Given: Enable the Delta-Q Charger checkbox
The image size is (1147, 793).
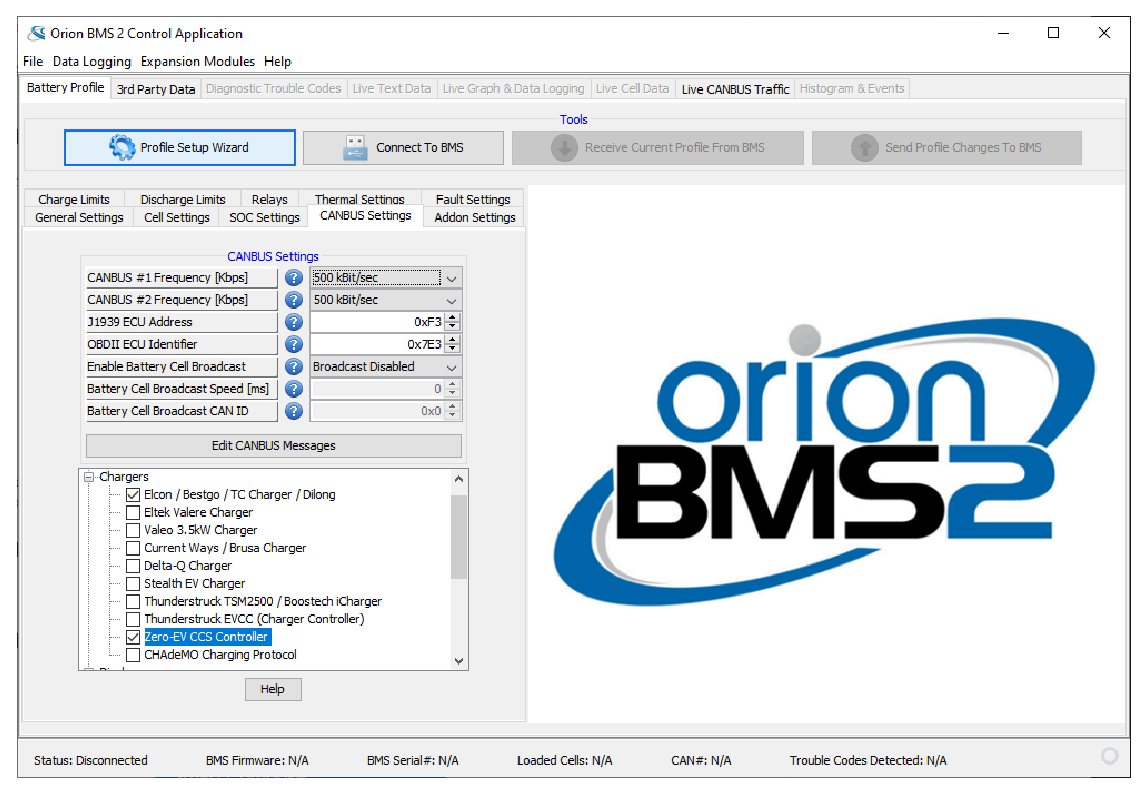Looking at the screenshot, I should 132,566.
